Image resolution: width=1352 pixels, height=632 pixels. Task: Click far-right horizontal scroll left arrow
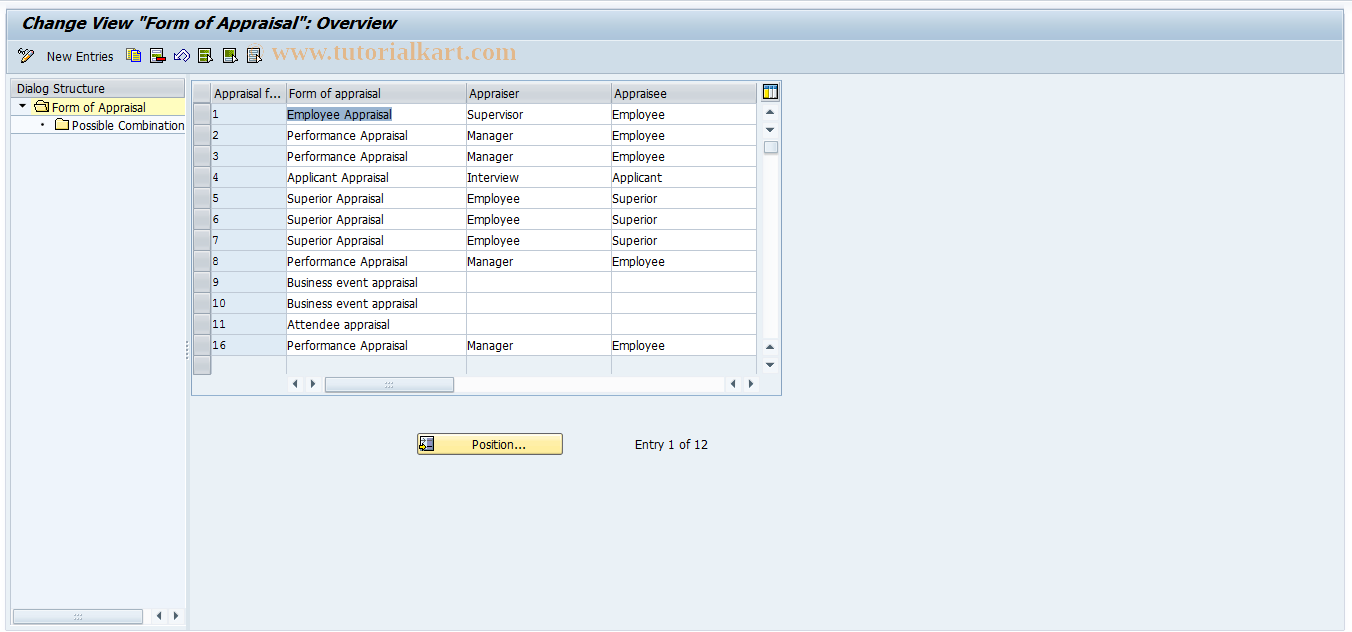tap(733, 384)
